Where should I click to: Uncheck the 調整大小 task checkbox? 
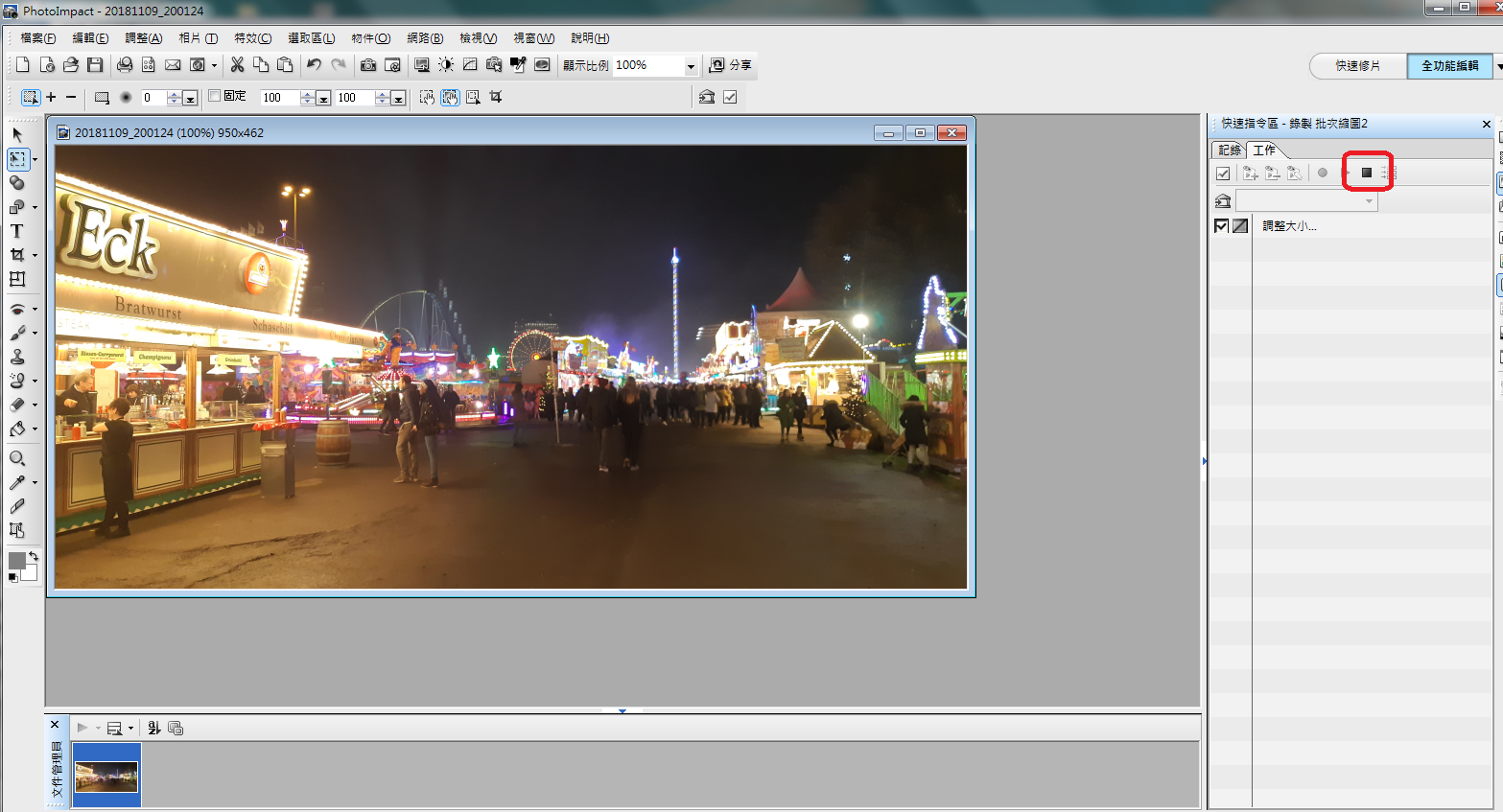(1221, 226)
